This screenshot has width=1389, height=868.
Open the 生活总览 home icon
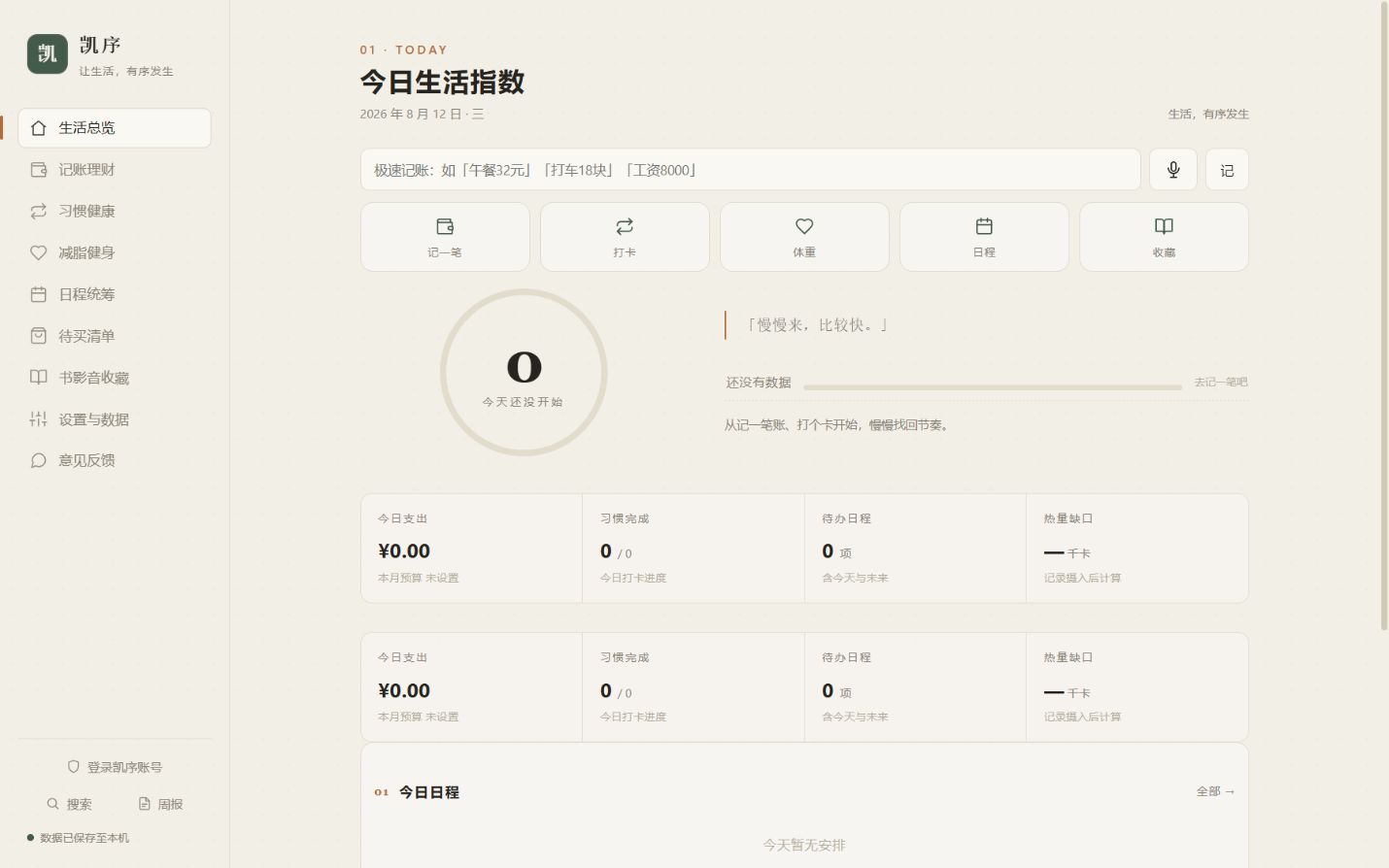tap(38, 128)
